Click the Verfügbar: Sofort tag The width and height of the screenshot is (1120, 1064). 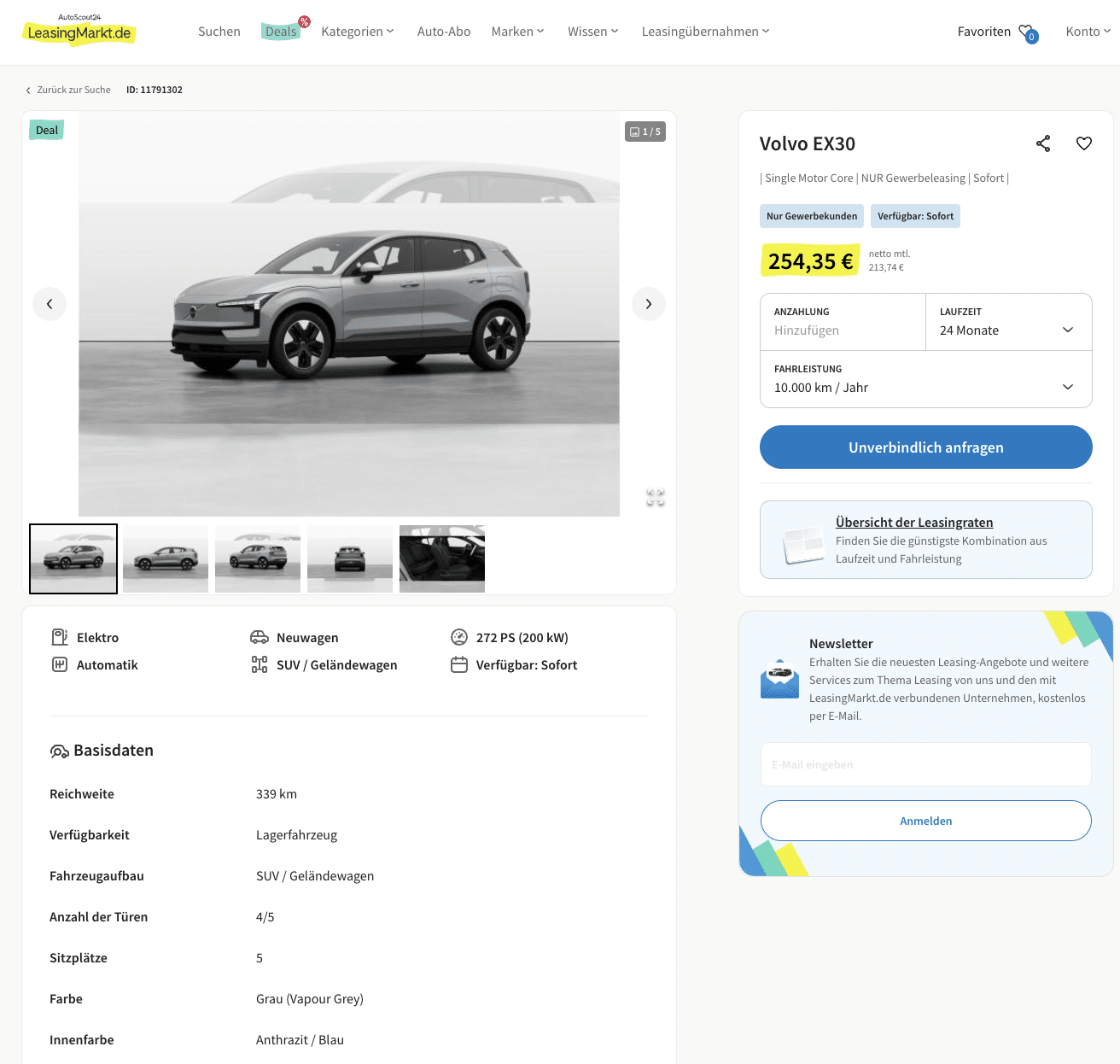coord(915,216)
